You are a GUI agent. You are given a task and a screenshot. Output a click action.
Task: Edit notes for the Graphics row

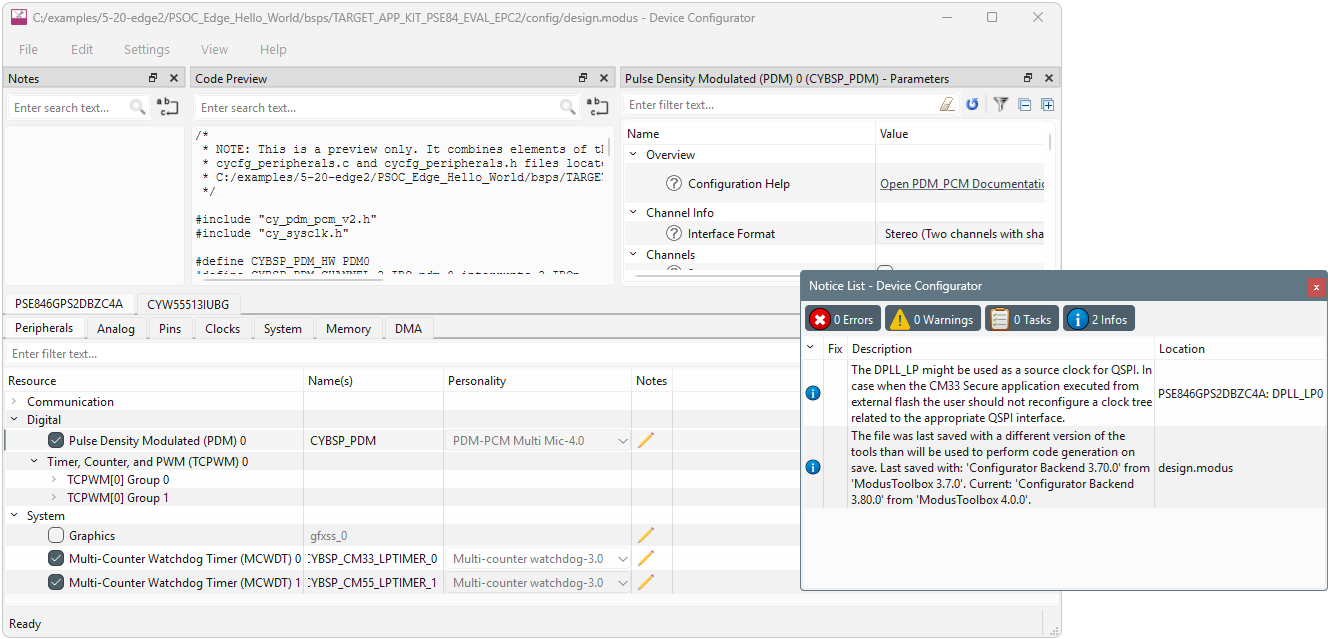[646, 536]
